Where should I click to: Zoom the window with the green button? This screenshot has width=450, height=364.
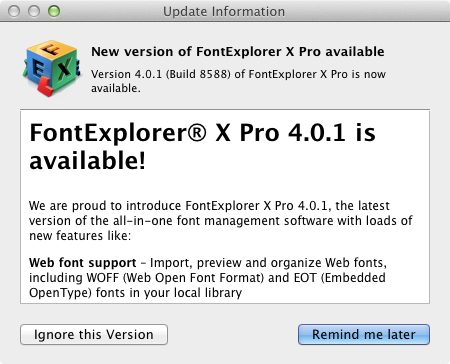54,11
